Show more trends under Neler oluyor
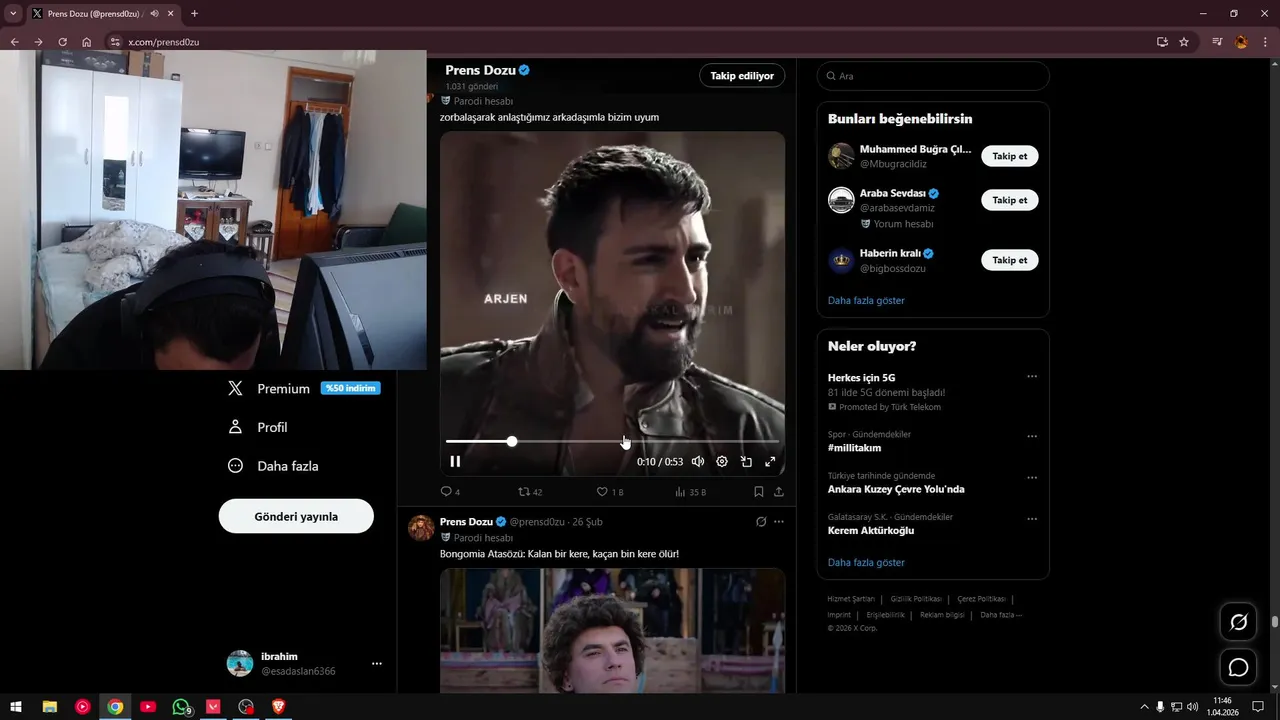Image resolution: width=1280 pixels, height=720 pixels. (x=866, y=562)
